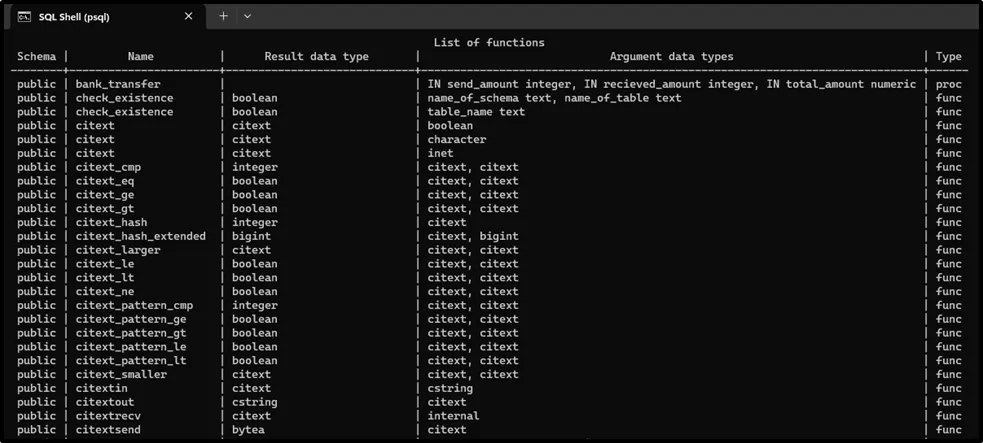
Task: Click the Schema column header
Action: 37,57
